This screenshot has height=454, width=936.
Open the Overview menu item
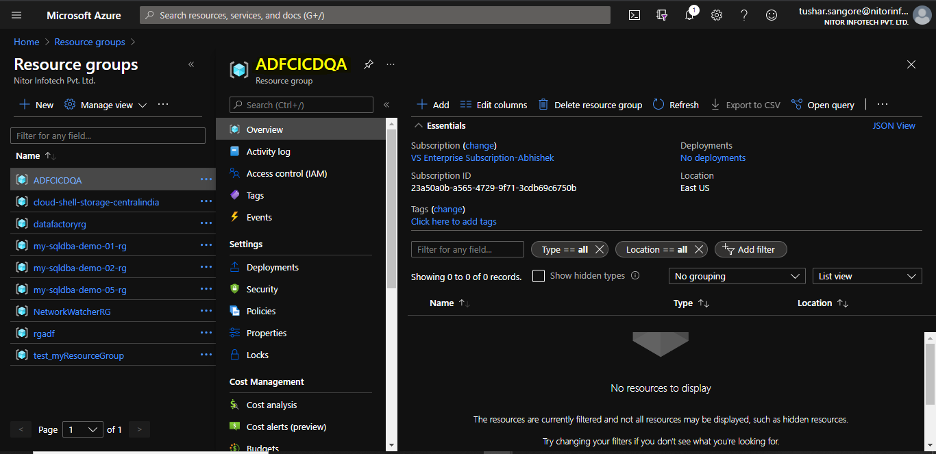(301, 129)
